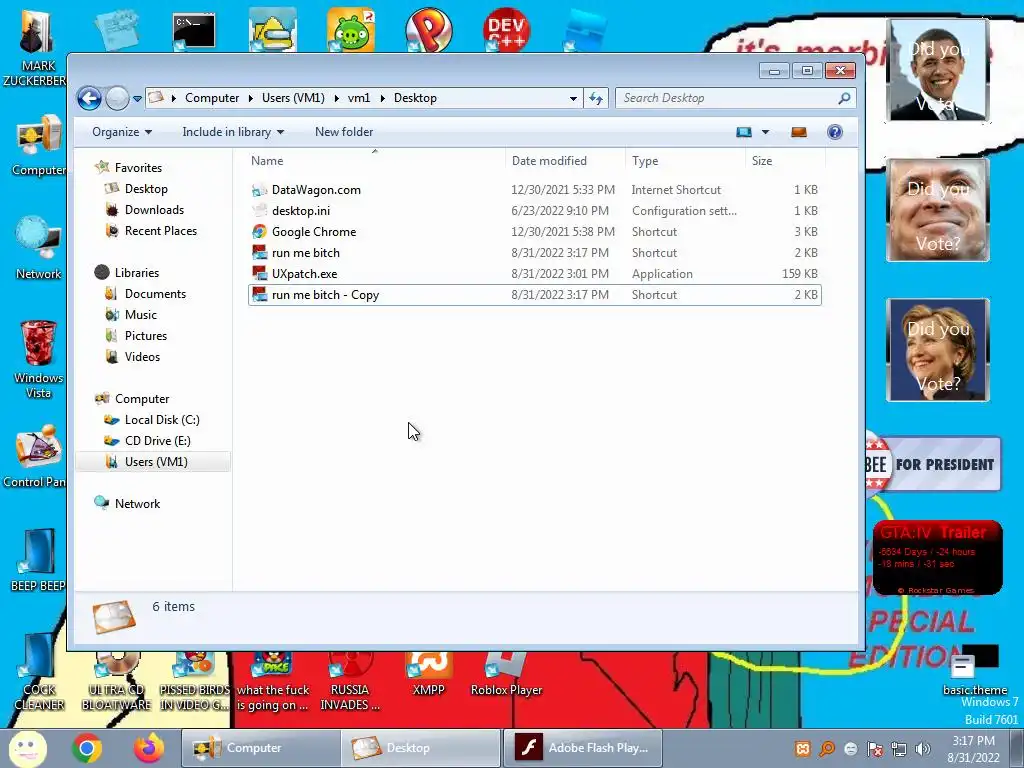Image resolution: width=1024 pixels, height=768 pixels.
Task: Open Explorer Help question mark icon
Action: click(x=835, y=132)
